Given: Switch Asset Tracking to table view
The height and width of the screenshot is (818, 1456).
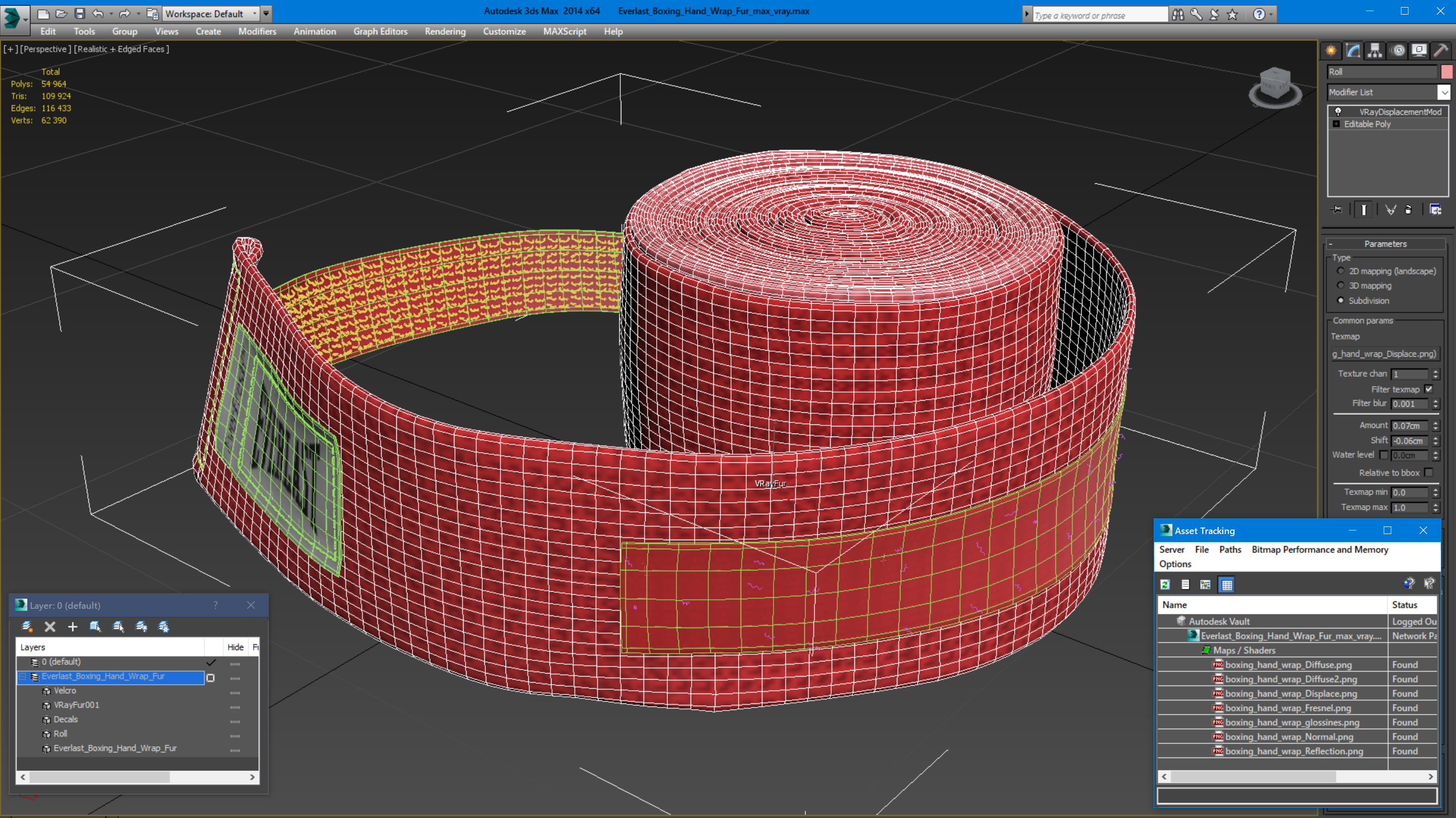Looking at the screenshot, I should pyautogui.click(x=1226, y=584).
